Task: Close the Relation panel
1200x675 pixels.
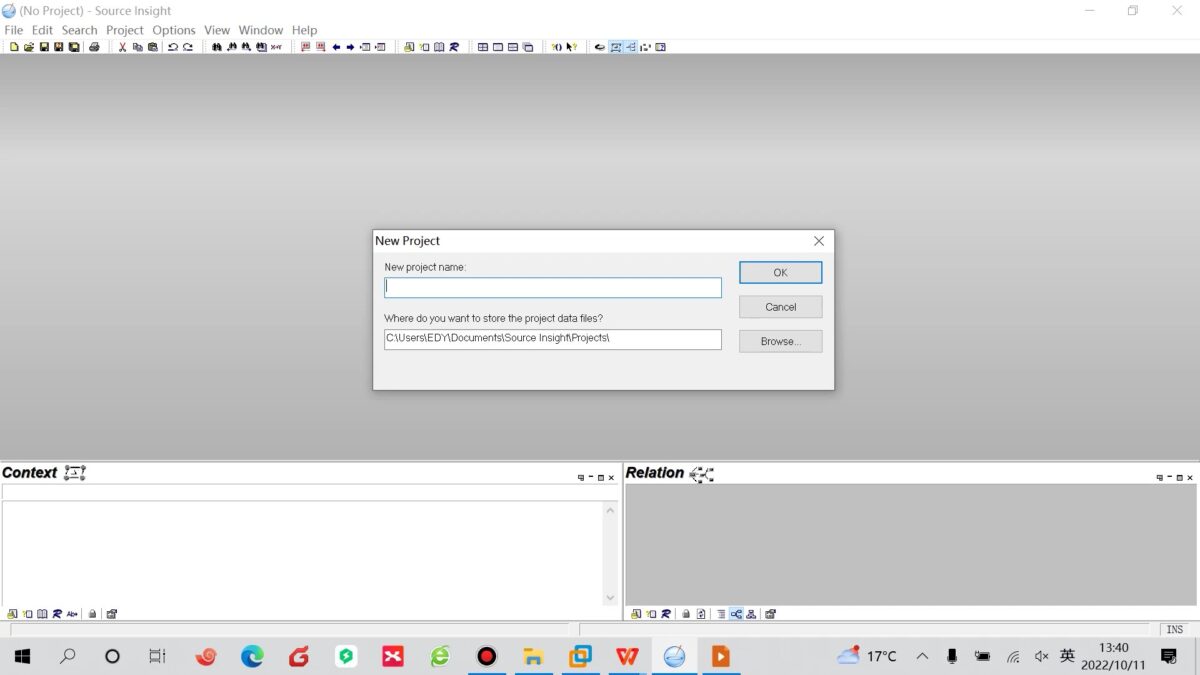Action: click(x=1190, y=478)
